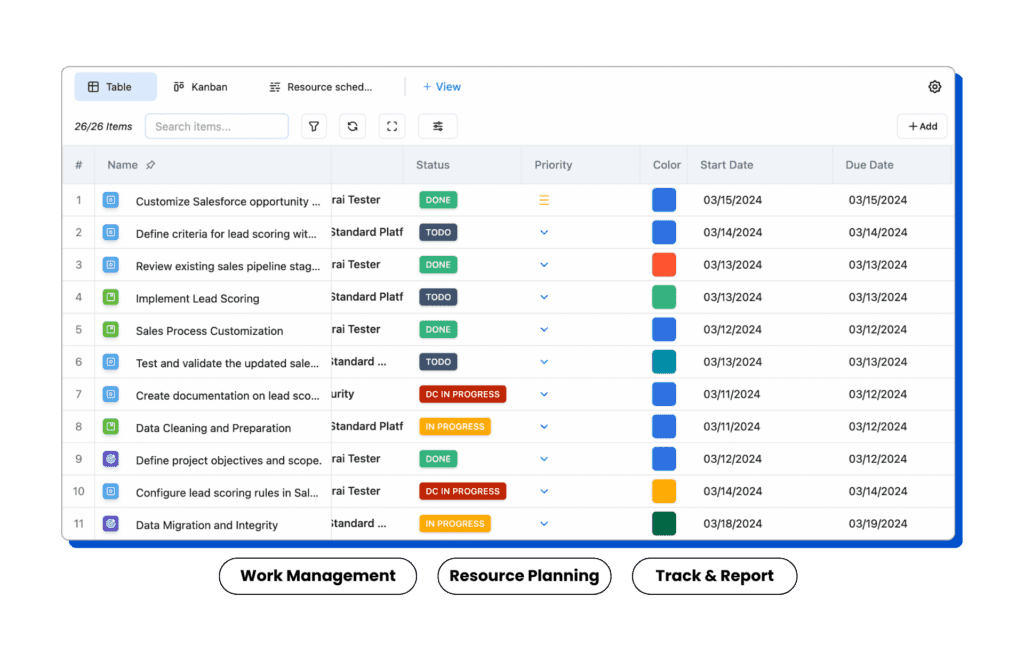Open priority dropdown for Implement Lead Scoring
Screen dimensions: 1024x661
click(x=544, y=297)
